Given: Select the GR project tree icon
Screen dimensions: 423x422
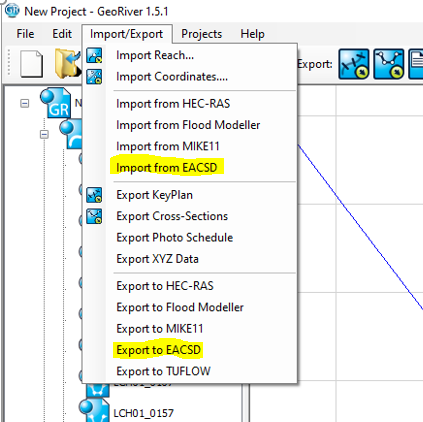Looking at the screenshot, I should 55,103.
